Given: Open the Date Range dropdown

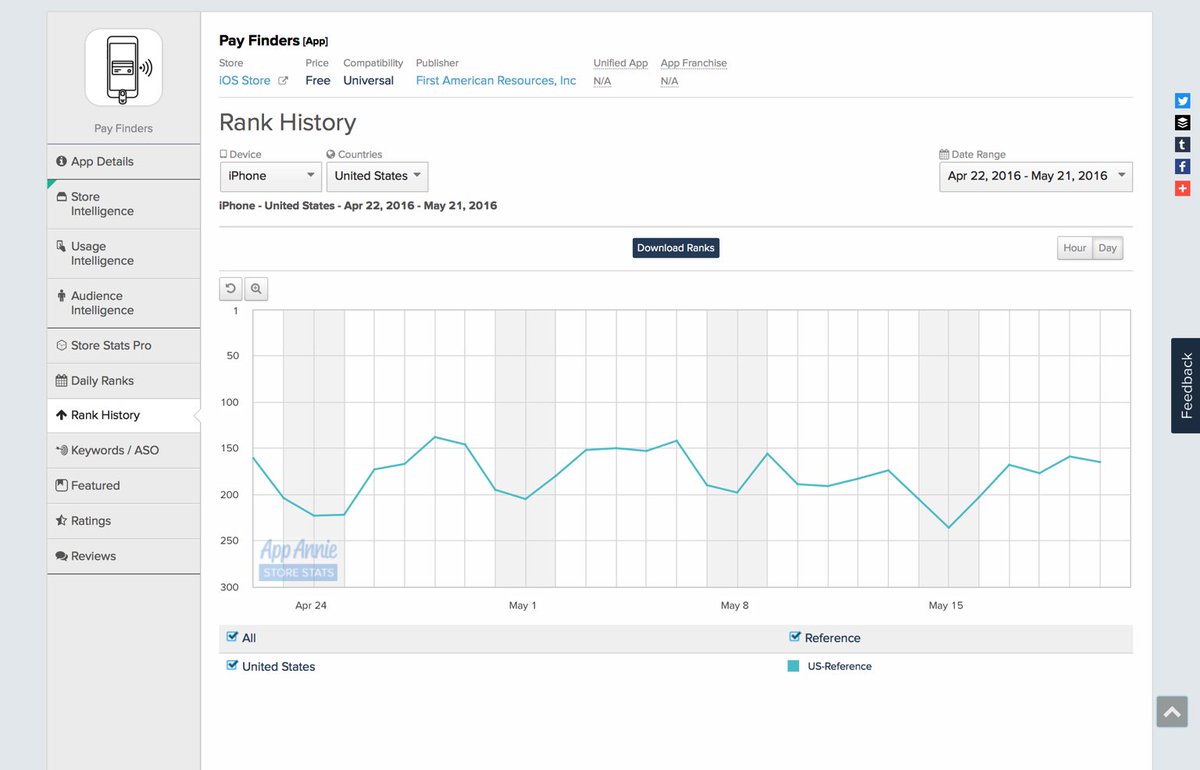Looking at the screenshot, I should click(x=1036, y=176).
